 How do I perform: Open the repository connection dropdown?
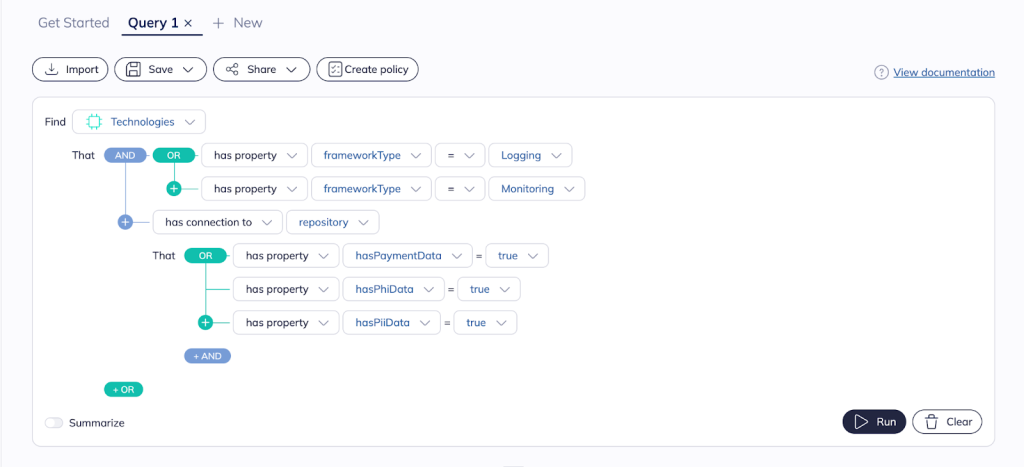tap(332, 222)
